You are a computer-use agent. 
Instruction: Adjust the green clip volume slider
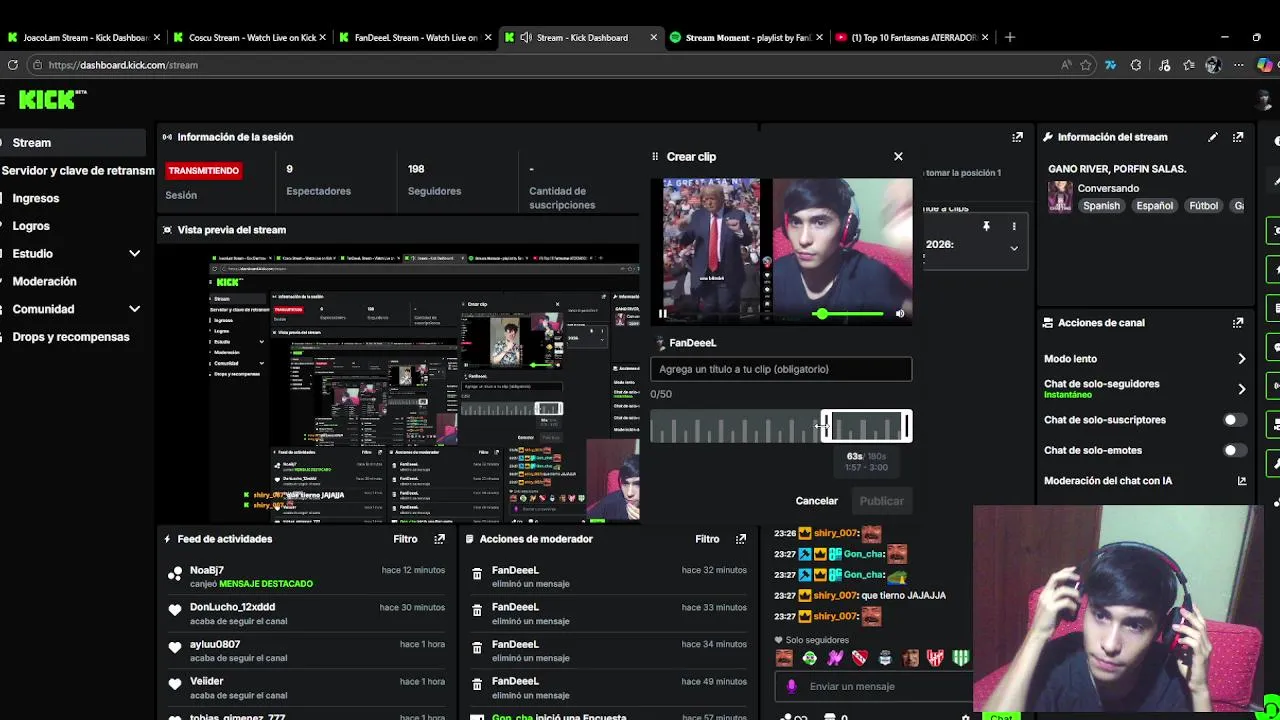tap(850, 314)
